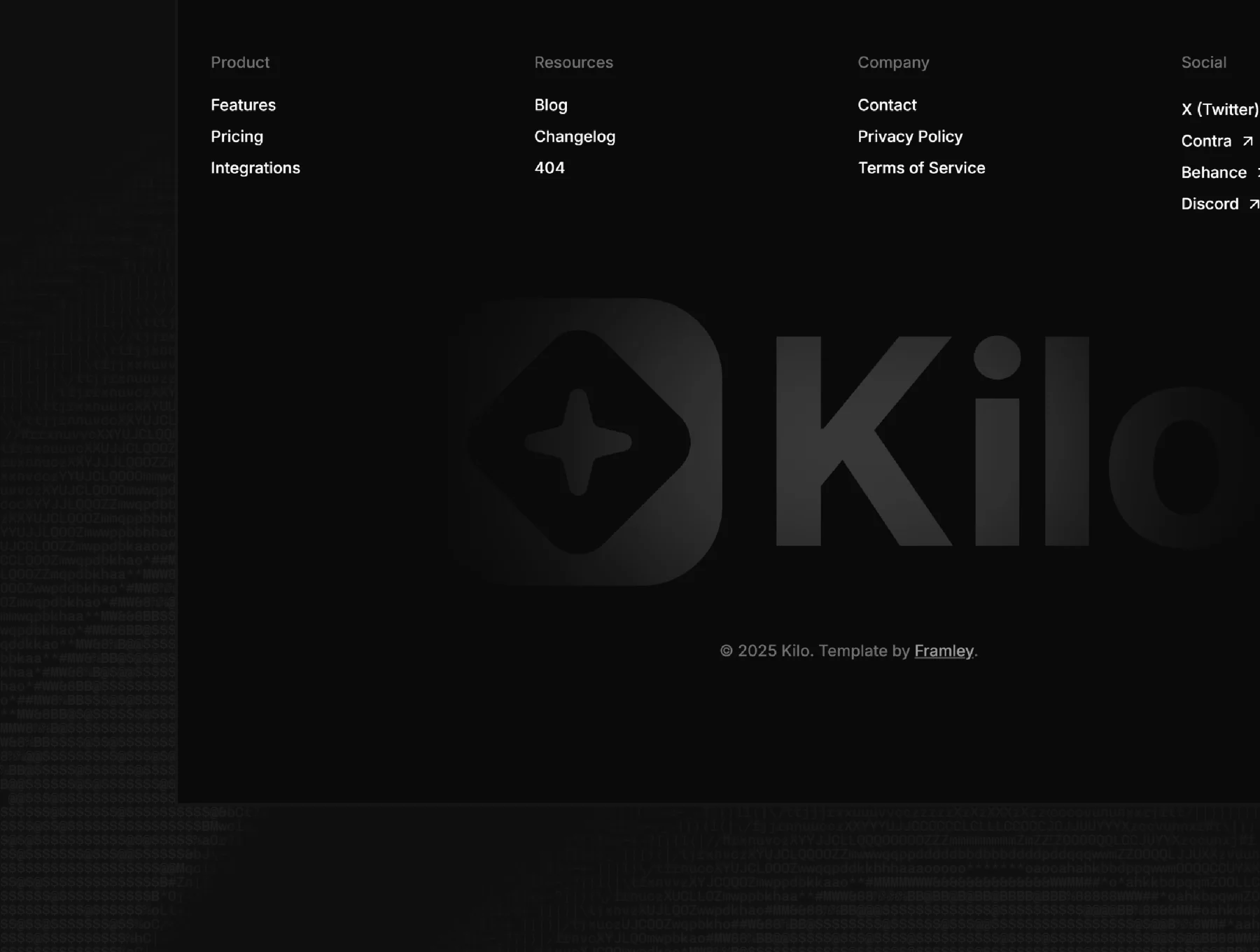Open the Integrations link

click(255, 168)
